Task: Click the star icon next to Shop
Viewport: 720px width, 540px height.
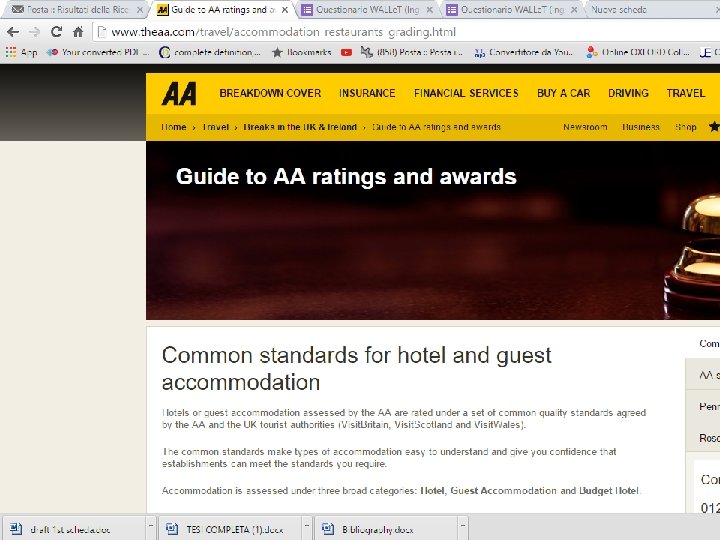Action: (714, 126)
